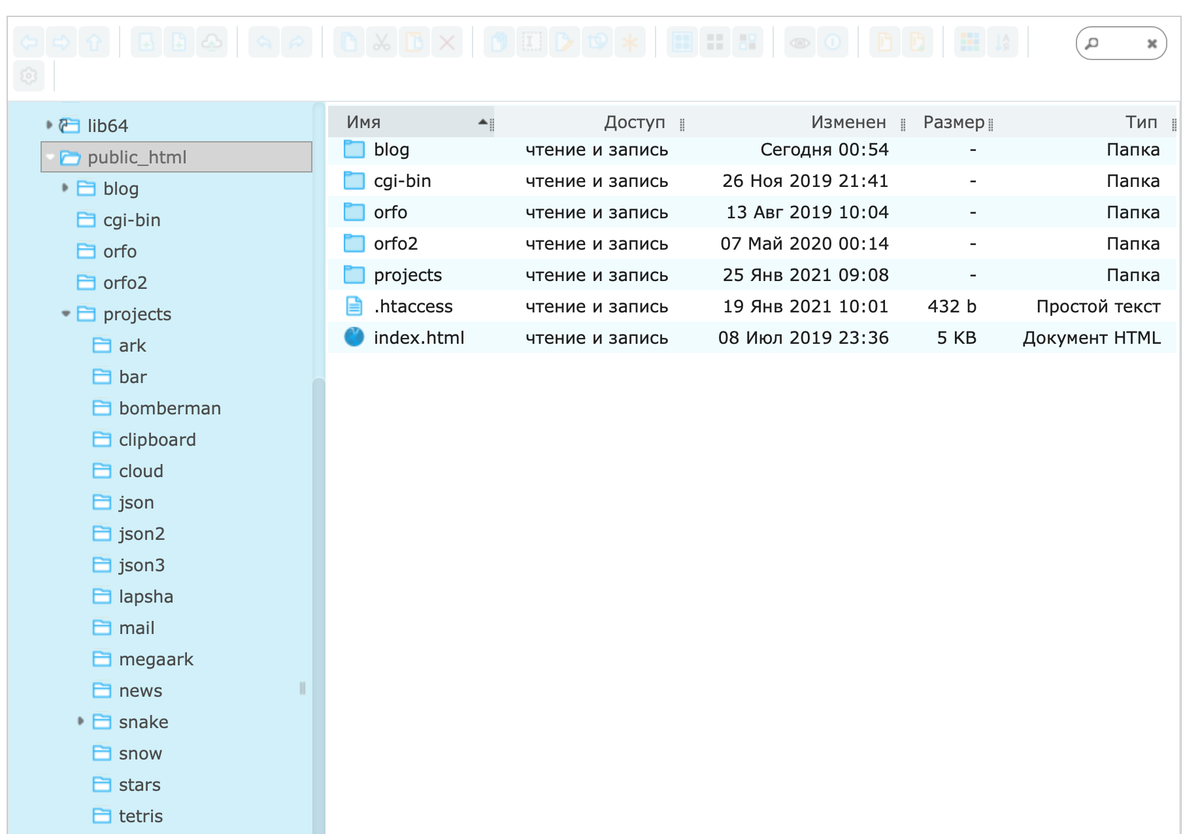Screen dimensions: 1200x834
Task: Select public_html in the folder tree
Action: tap(176, 157)
